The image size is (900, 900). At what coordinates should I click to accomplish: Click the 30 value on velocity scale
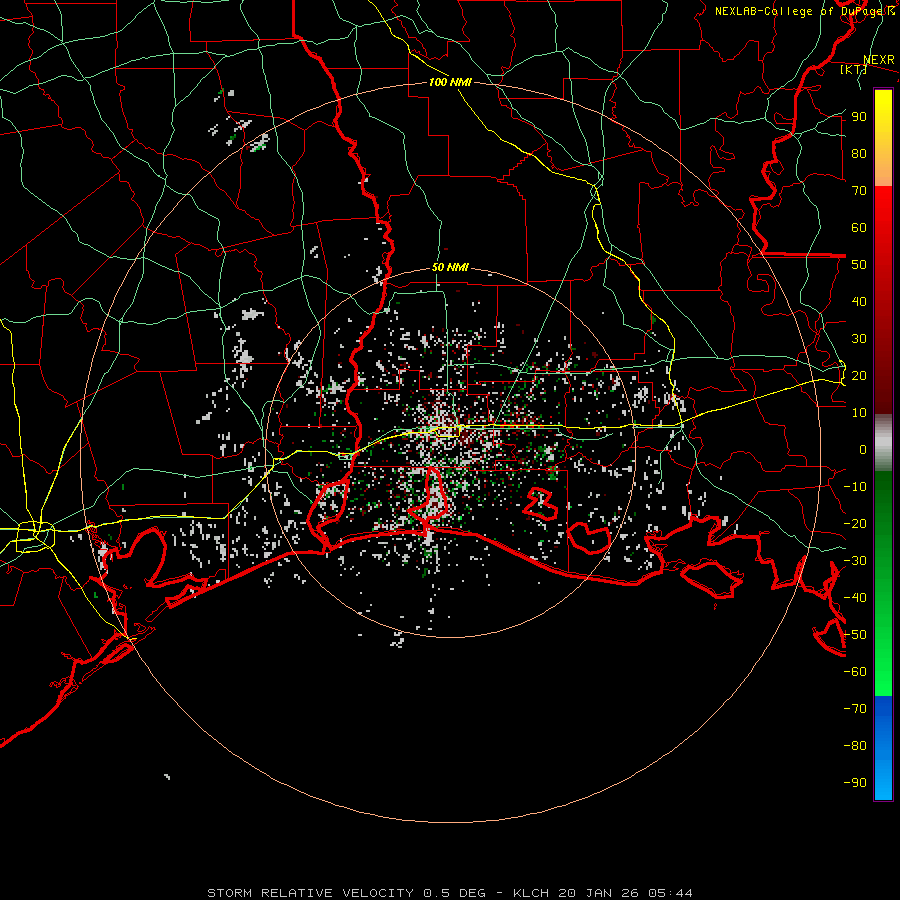859,339
